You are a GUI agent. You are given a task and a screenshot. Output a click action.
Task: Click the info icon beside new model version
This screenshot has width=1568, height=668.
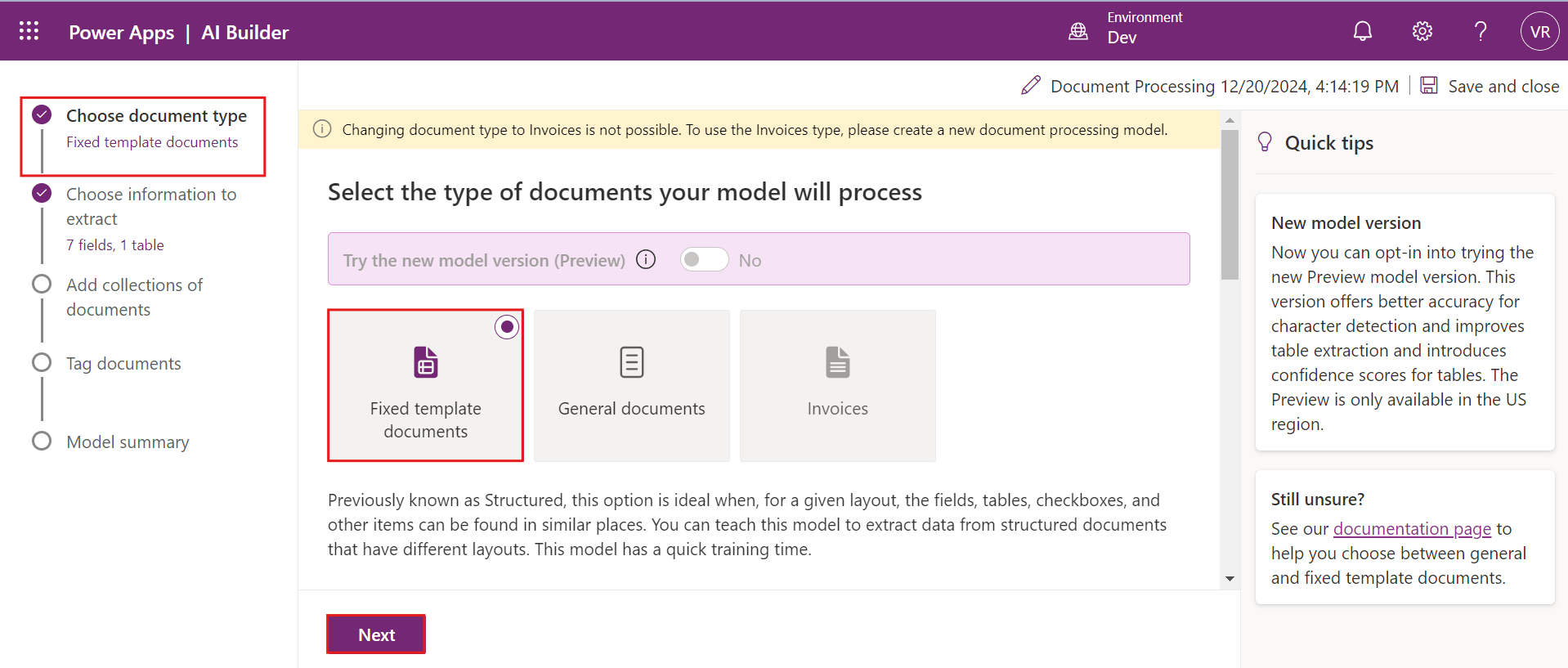pyautogui.click(x=646, y=260)
